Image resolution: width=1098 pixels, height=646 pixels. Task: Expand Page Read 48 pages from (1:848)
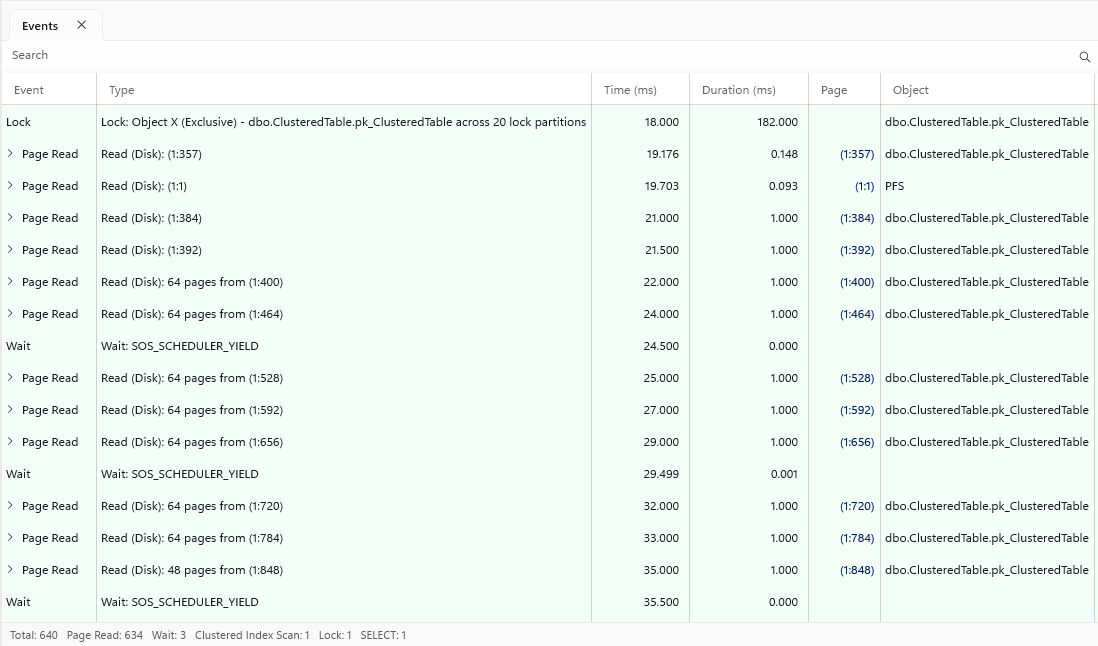click(10, 570)
